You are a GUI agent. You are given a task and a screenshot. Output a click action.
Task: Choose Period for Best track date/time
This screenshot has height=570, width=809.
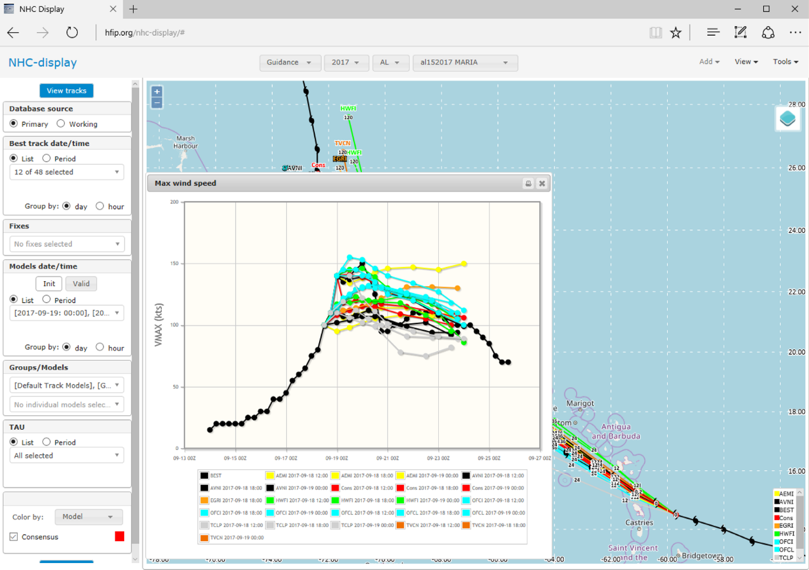(x=47, y=158)
